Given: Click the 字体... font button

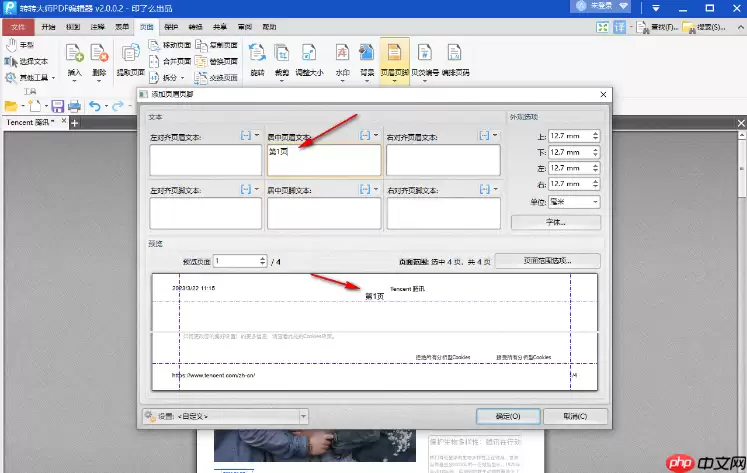Looking at the screenshot, I should coord(555,222).
